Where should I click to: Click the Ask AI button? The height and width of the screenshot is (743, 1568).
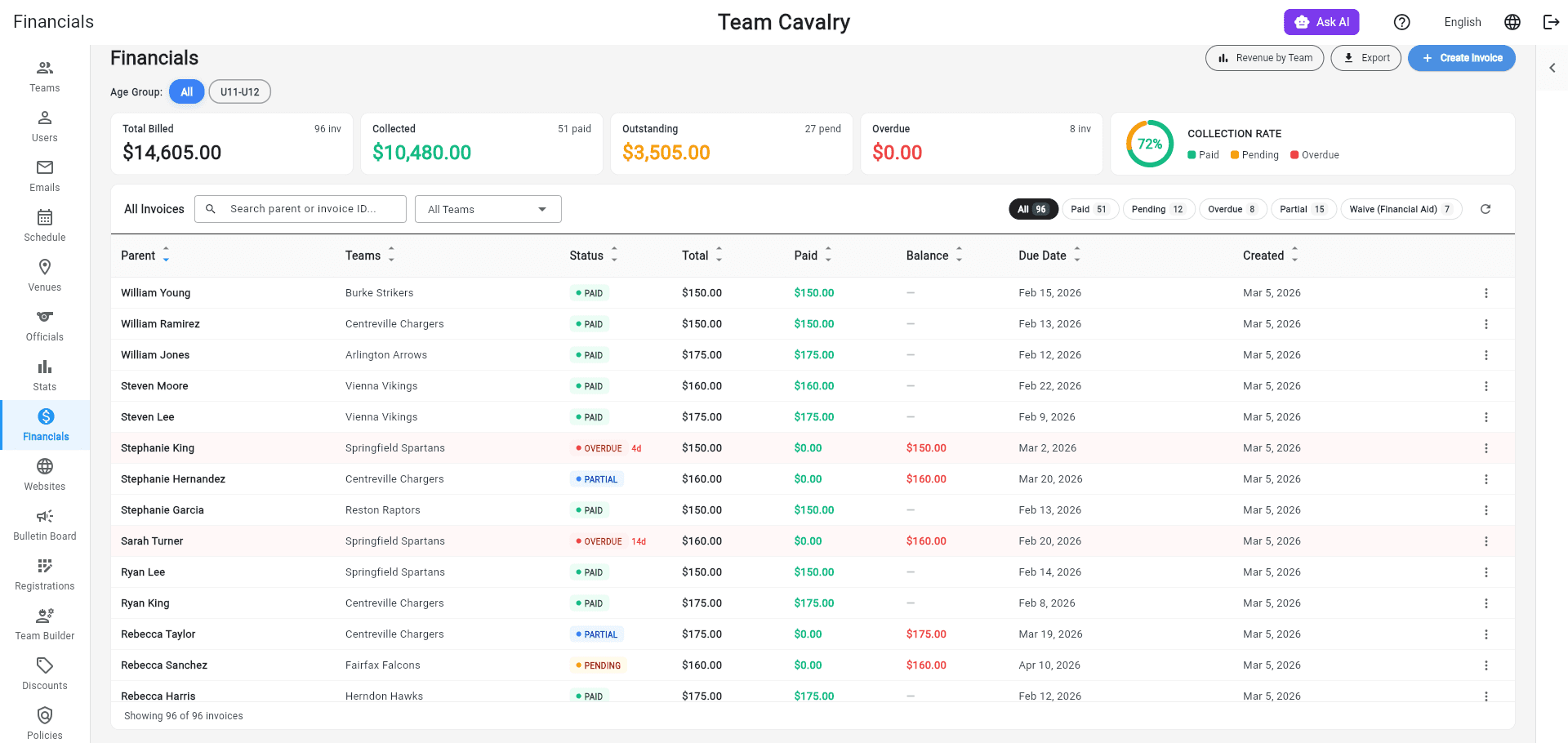[1321, 22]
